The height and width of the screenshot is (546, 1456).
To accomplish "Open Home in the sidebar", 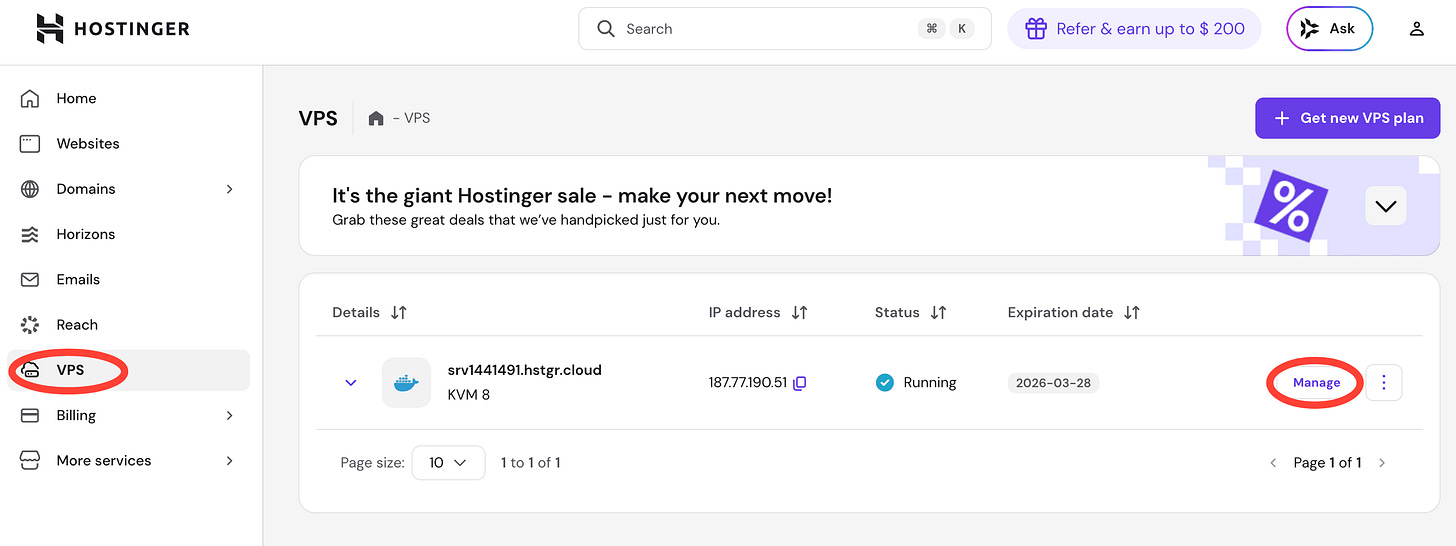I will click(128, 98).
